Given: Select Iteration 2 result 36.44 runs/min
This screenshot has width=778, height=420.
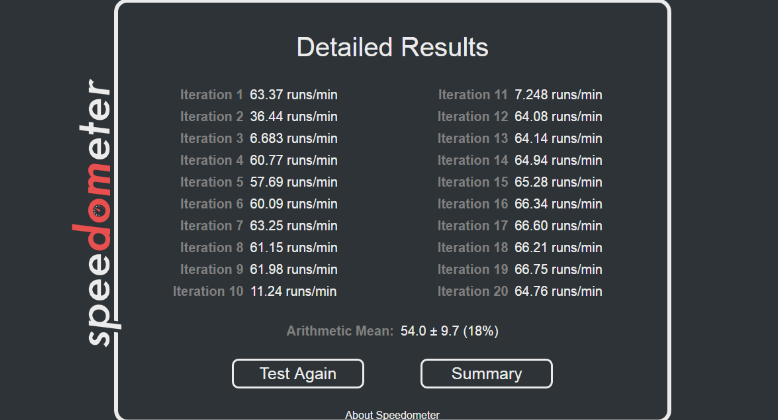Looking at the screenshot, I should click(293, 116).
